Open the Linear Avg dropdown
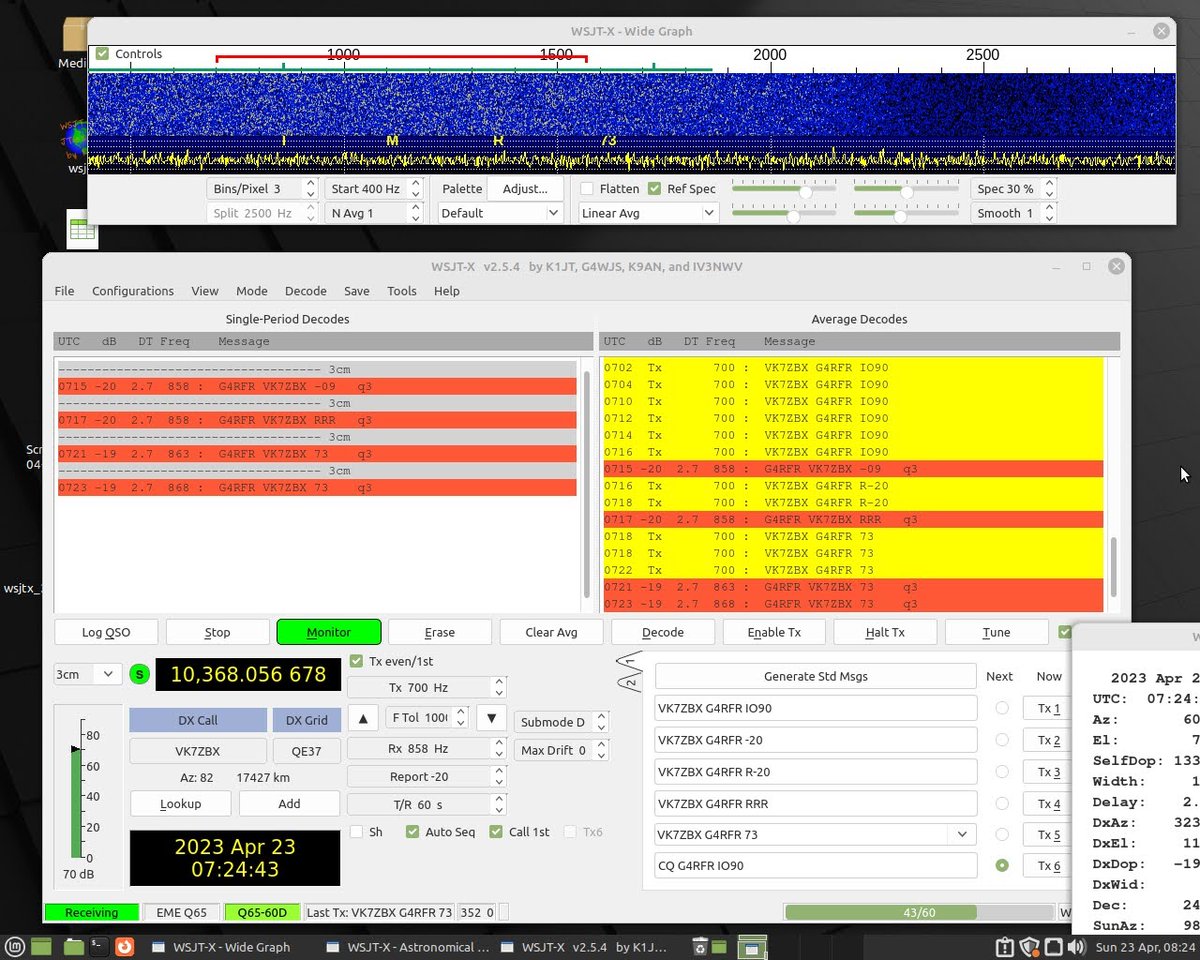1200x960 pixels. (x=649, y=213)
